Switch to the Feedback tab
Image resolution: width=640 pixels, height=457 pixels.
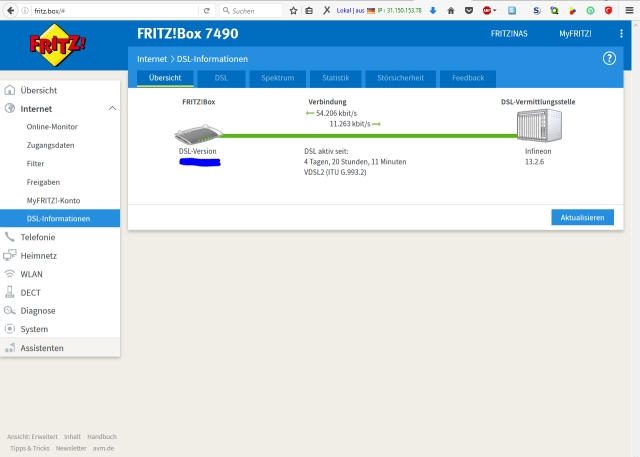(x=468, y=78)
